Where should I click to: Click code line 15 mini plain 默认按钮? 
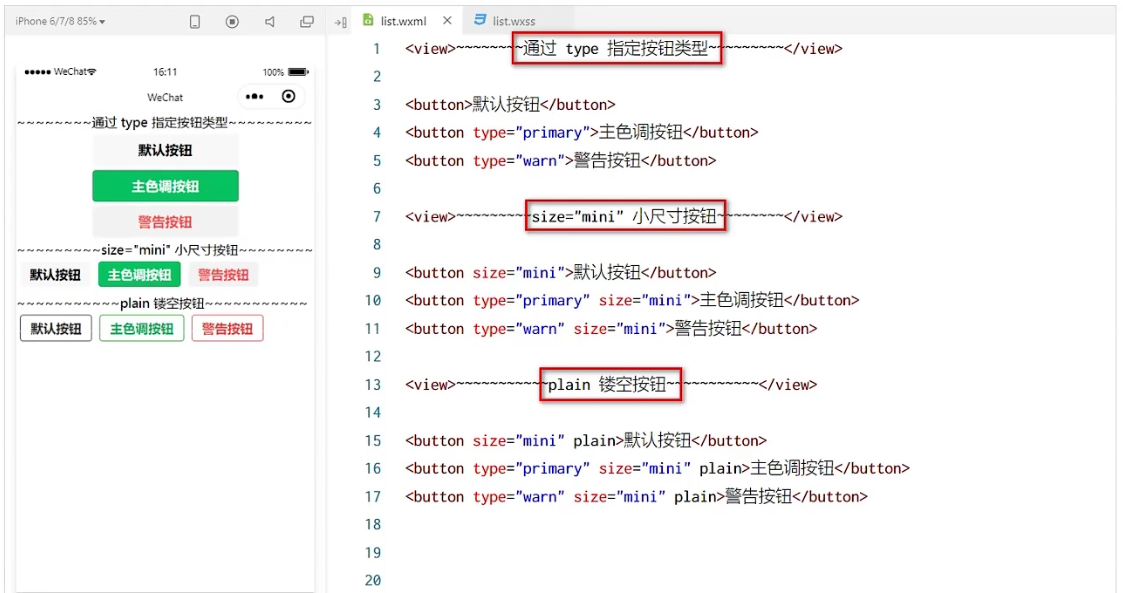(586, 440)
